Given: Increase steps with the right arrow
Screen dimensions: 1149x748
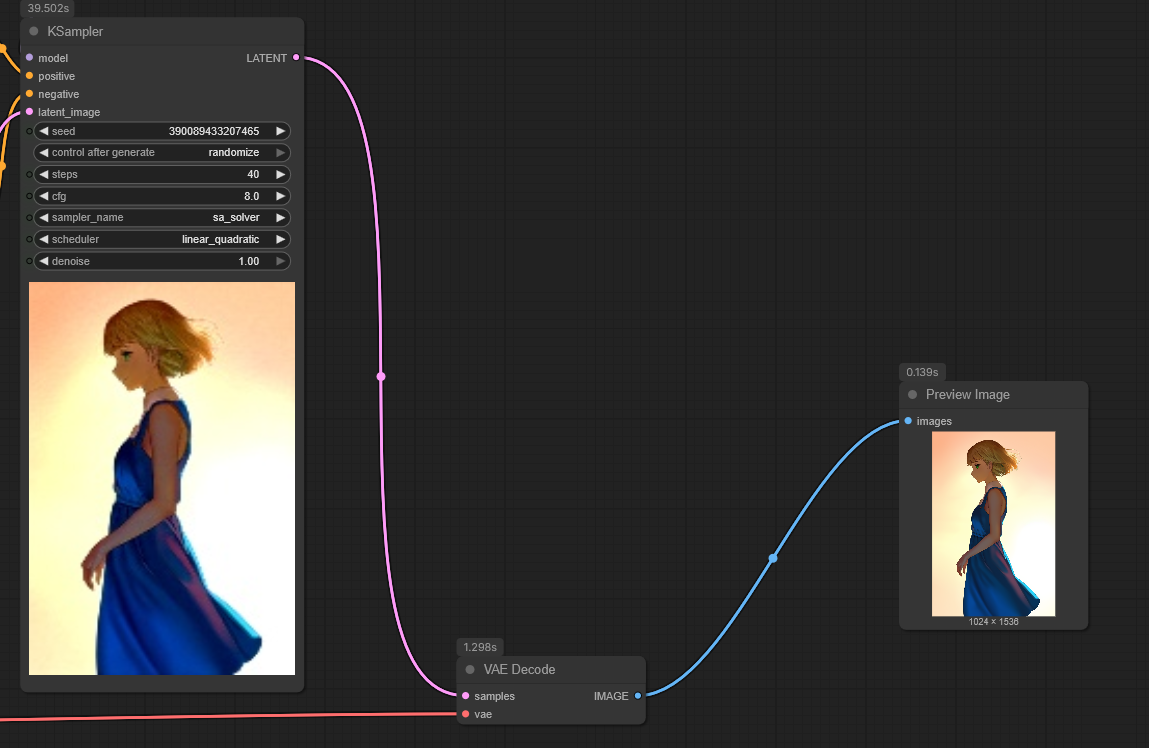Looking at the screenshot, I should 280,174.
